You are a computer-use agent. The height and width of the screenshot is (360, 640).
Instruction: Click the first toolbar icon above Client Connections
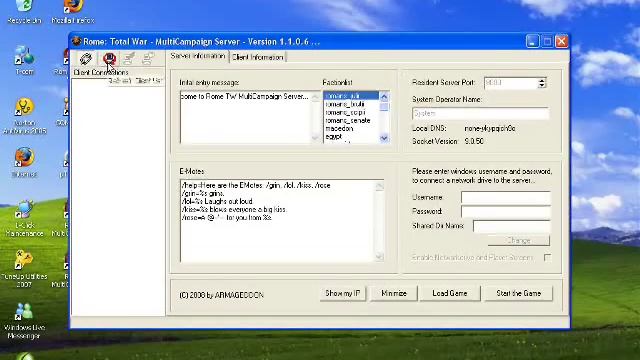tap(86, 59)
